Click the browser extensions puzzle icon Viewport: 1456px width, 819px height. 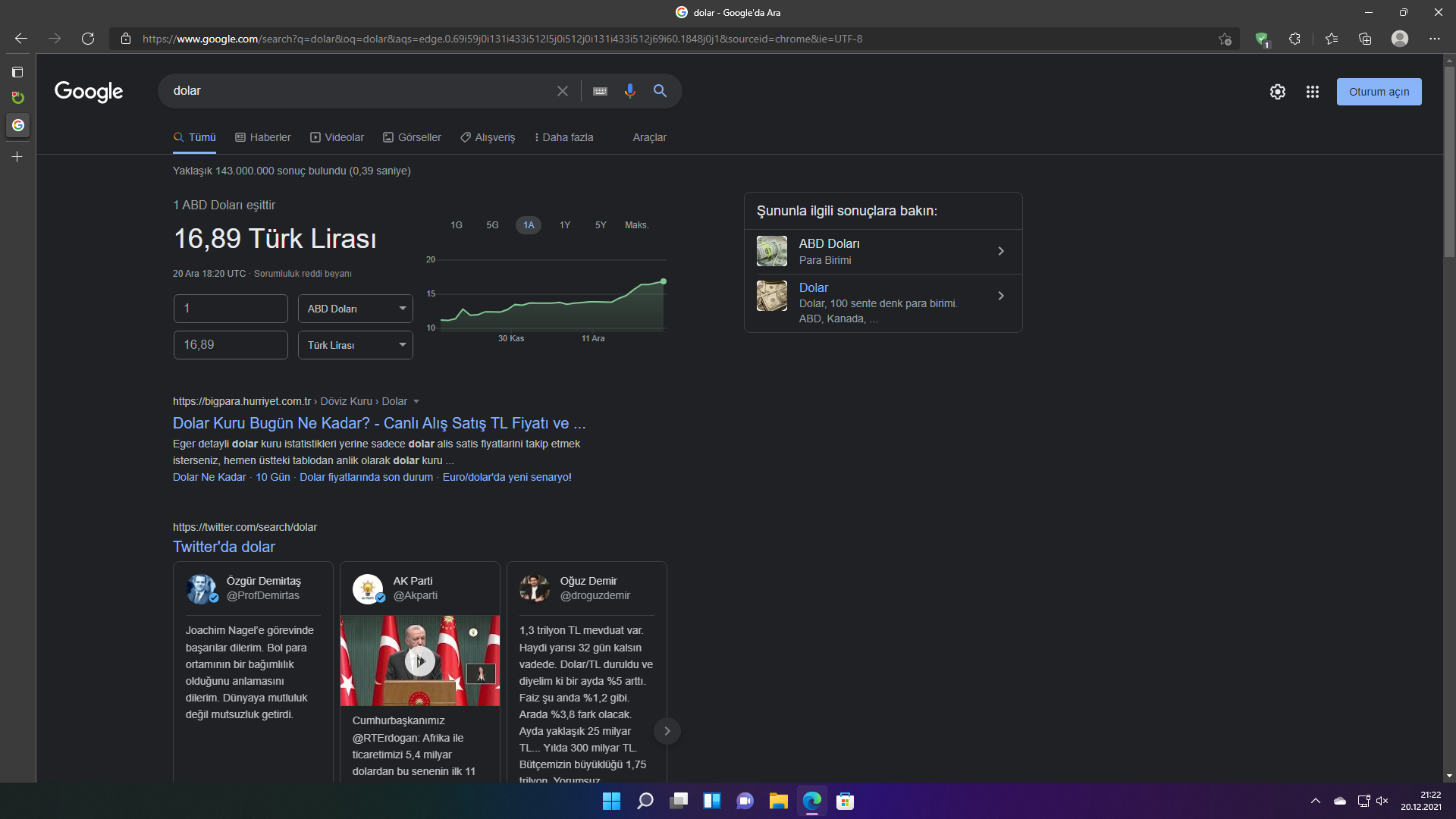click(x=1294, y=39)
